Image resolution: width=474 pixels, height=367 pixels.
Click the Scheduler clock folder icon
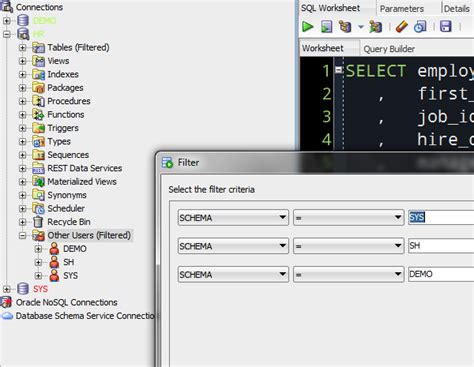click(x=39, y=208)
